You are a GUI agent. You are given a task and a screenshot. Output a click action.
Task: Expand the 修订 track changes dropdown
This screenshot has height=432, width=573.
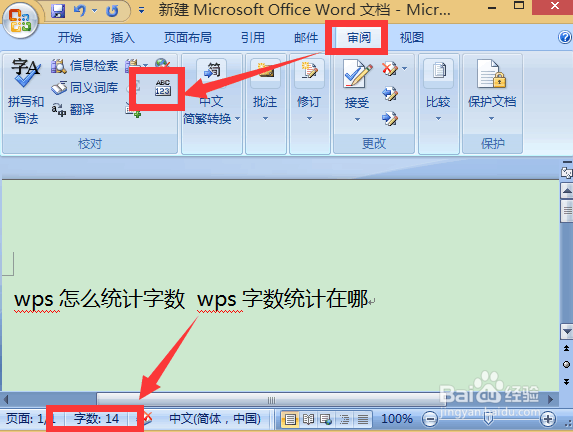coord(309,118)
